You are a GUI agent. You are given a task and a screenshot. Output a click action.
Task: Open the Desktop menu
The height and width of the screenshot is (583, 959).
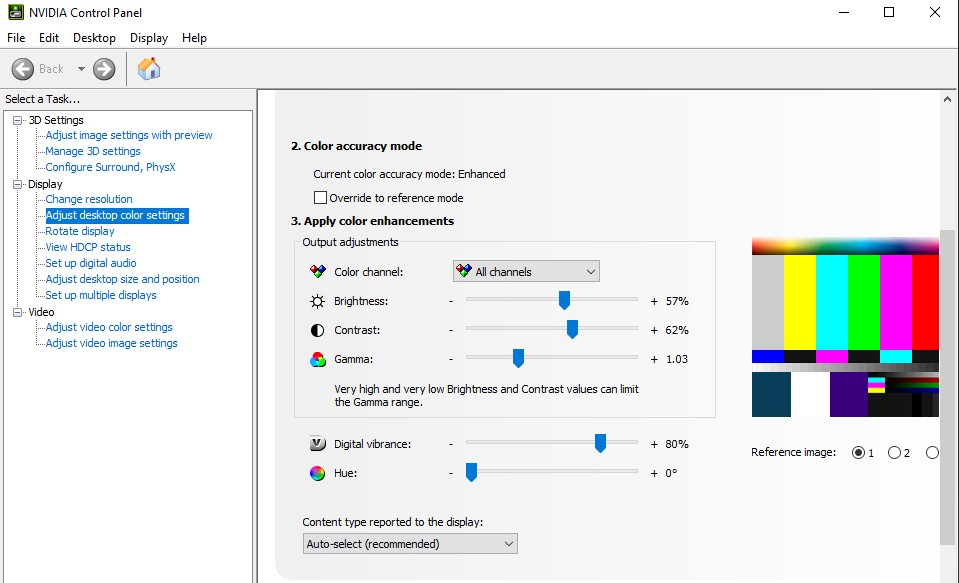[x=94, y=37]
